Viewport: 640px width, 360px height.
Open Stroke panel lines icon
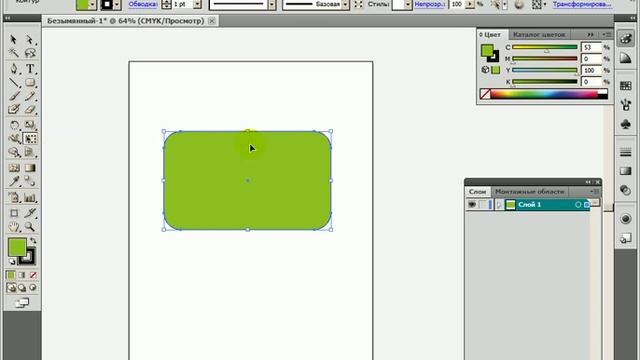[625, 152]
